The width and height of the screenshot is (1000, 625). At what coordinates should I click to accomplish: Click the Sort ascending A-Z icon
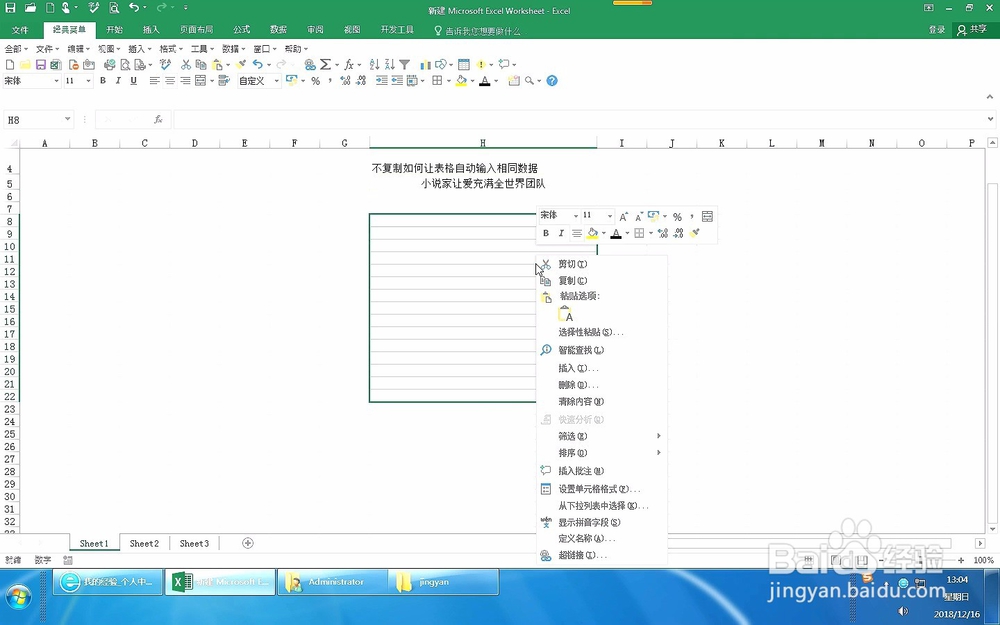[374, 64]
